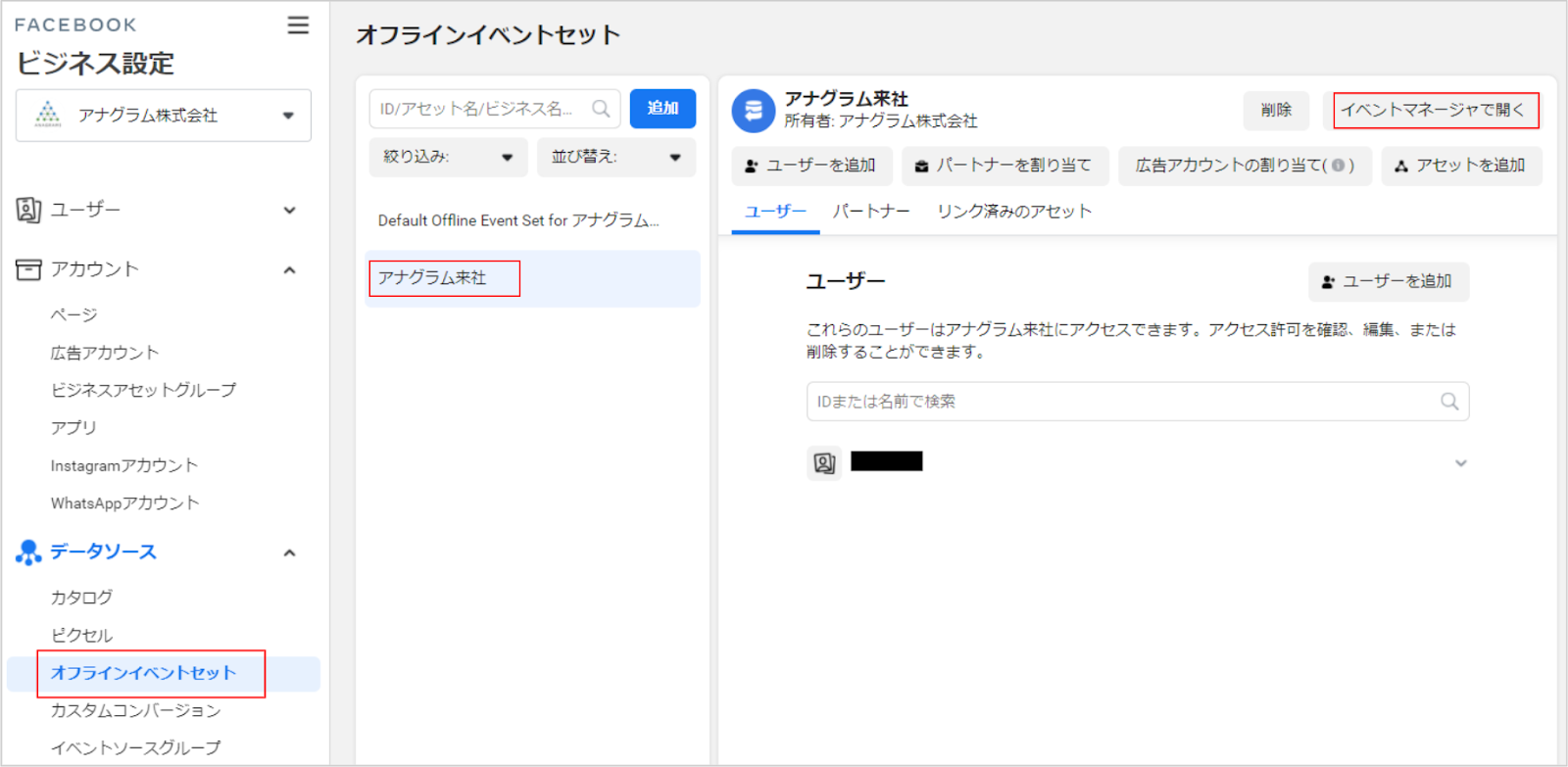
Task: Click the user icon beside ユーザー in sidebar
Action: [x=28, y=210]
